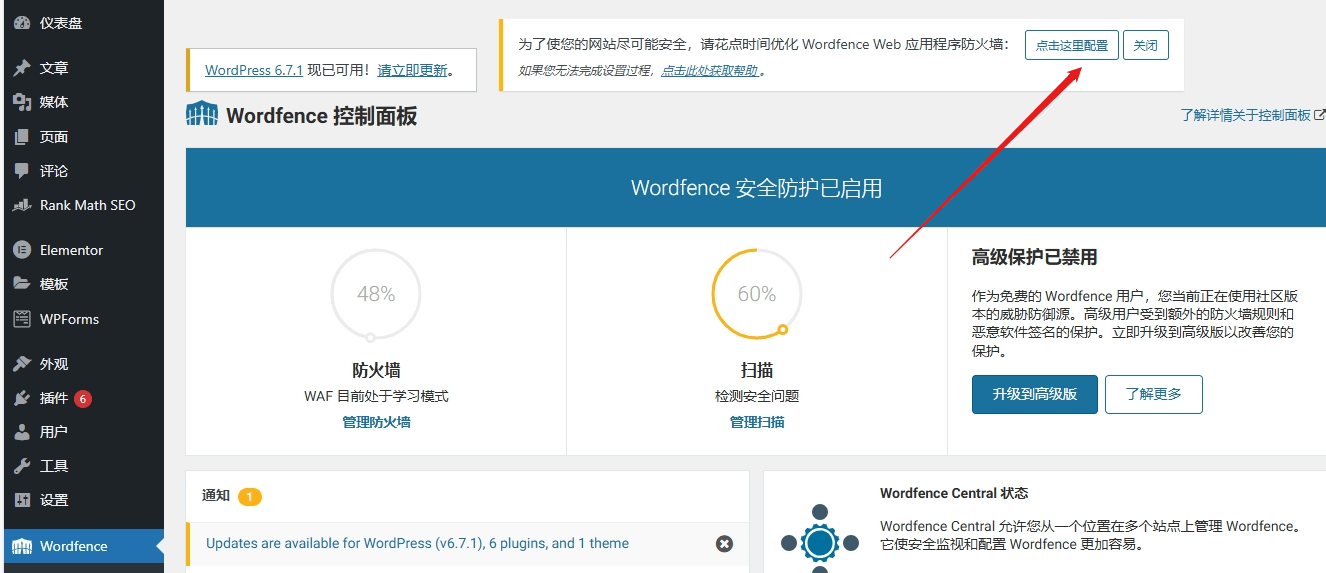Click 升级到高级版 button
This screenshot has height=573, width=1326.
1035,394
